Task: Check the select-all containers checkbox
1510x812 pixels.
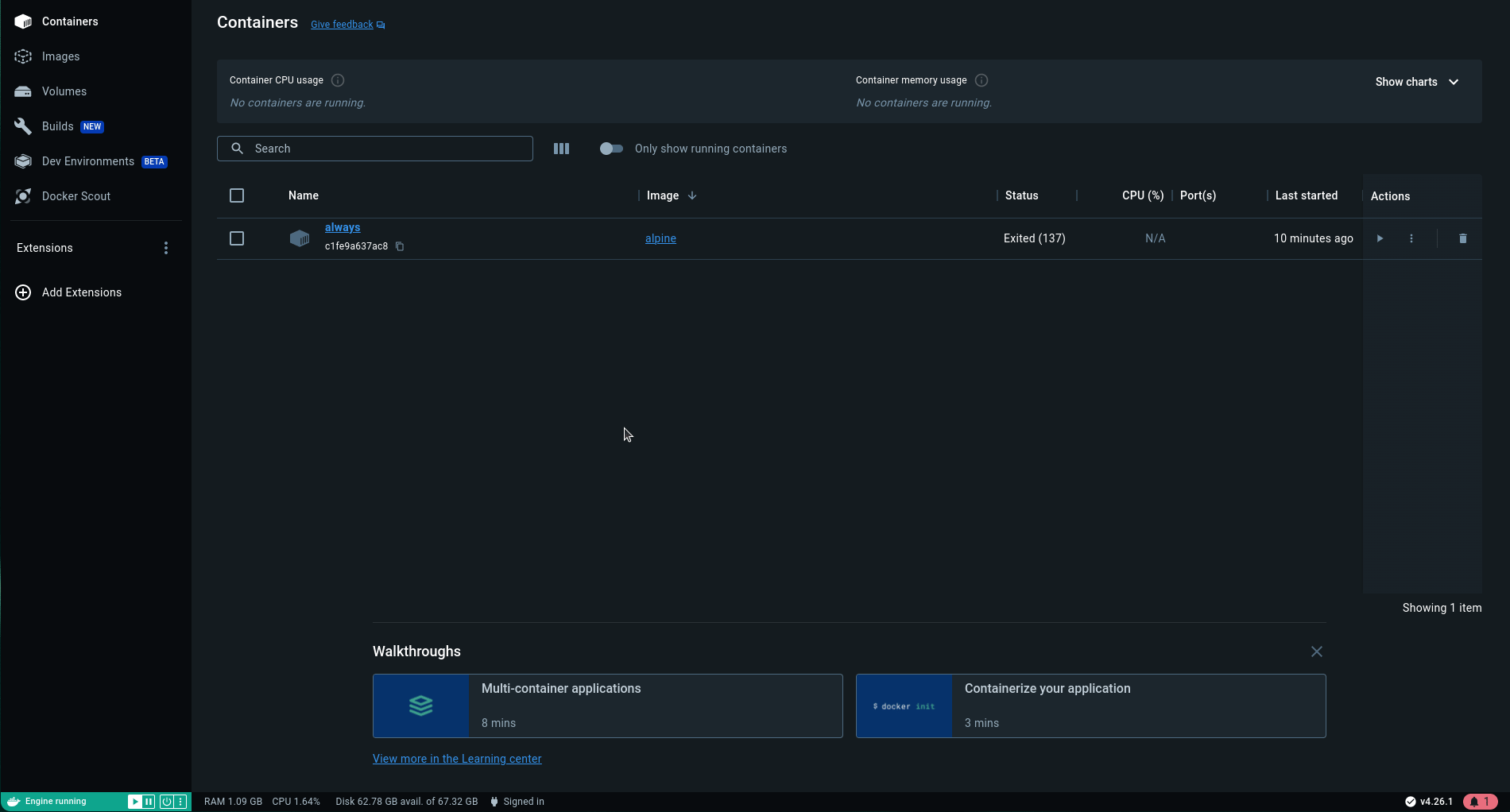Action: tap(237, 195)
